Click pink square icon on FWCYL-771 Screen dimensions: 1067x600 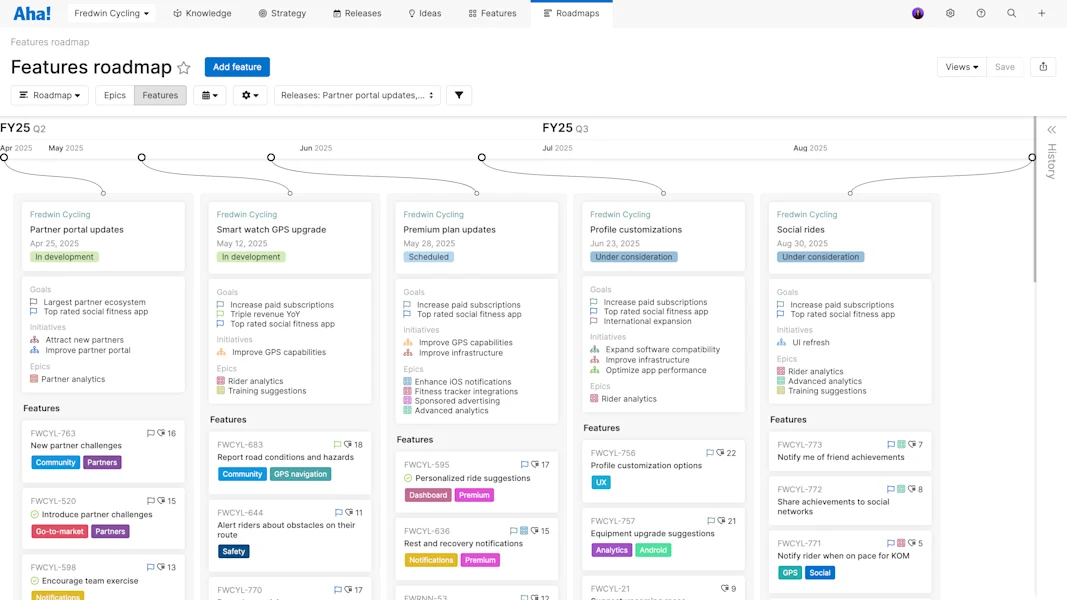point(901,544)
